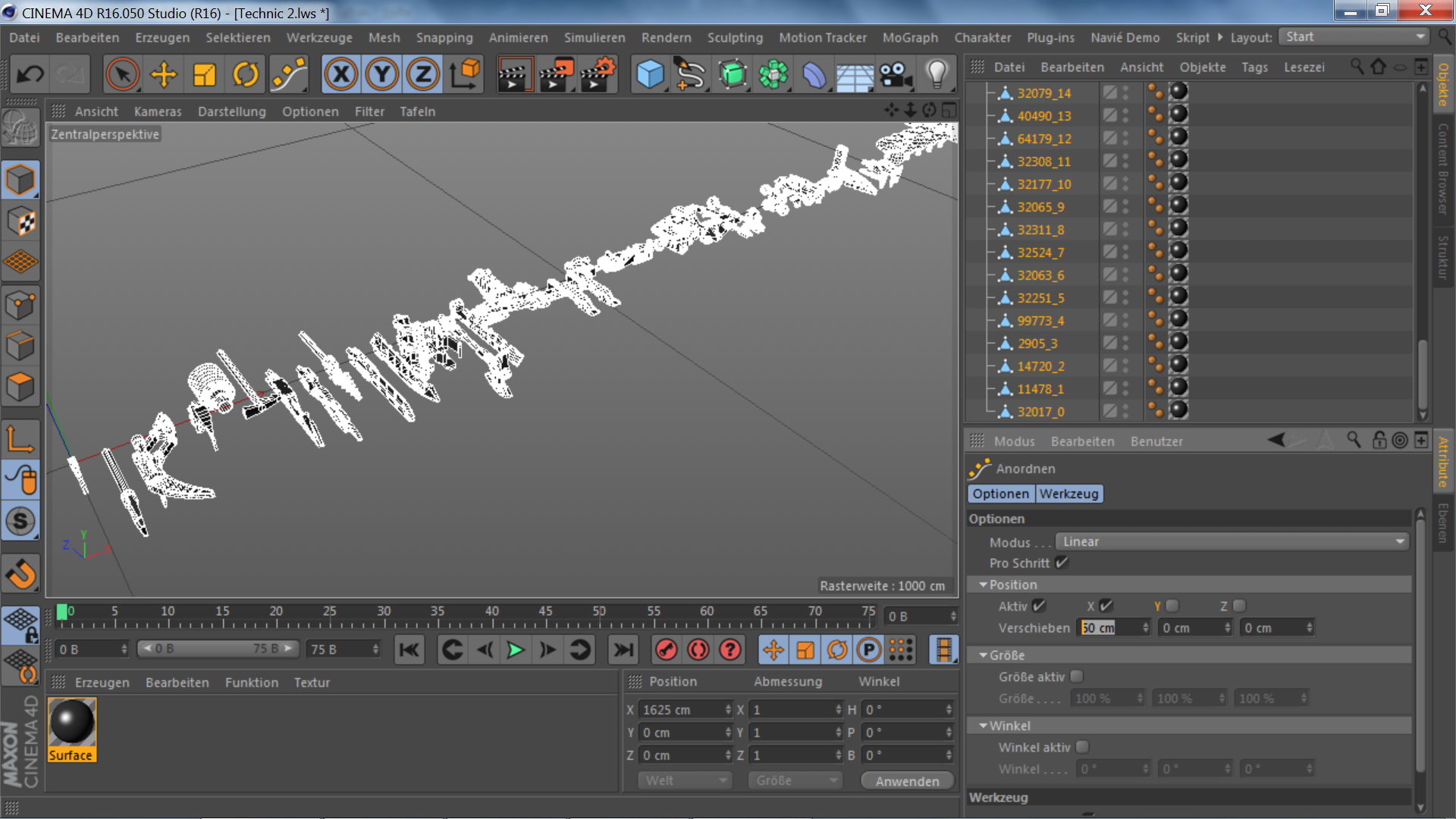Toggle X axis lock icon
The width and height of the screenshot is (1456, 819).
[x=341, y=74]
